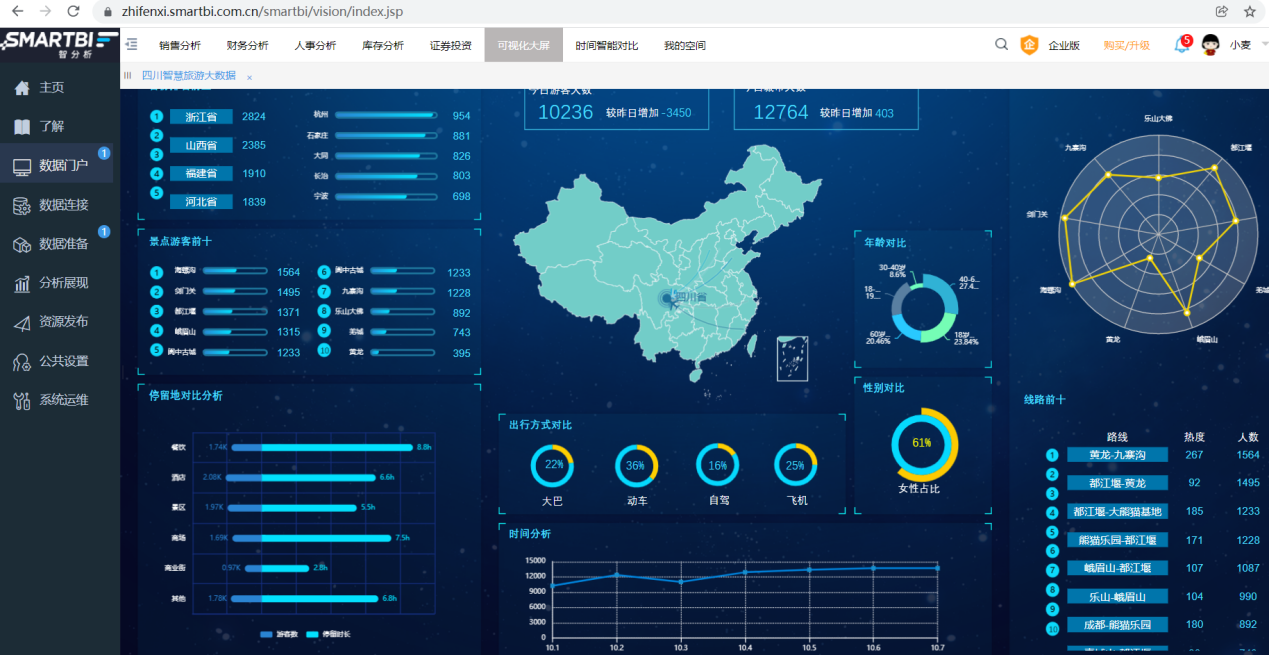Collapse the sidebar with the menu toggle icon

131,44
